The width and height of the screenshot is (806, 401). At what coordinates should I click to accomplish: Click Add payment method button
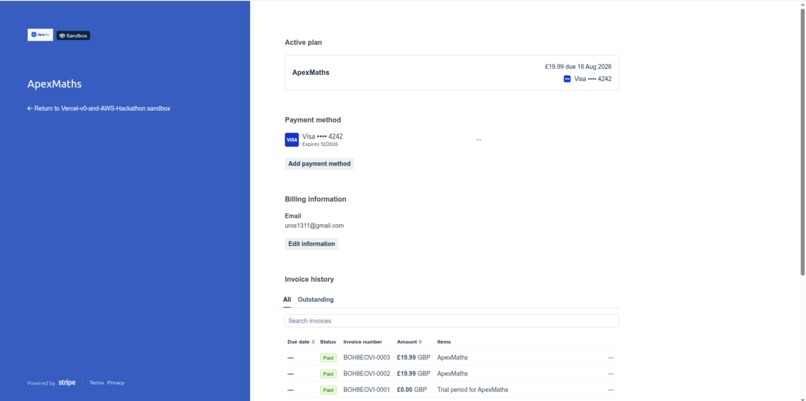[x=319, y=163]
